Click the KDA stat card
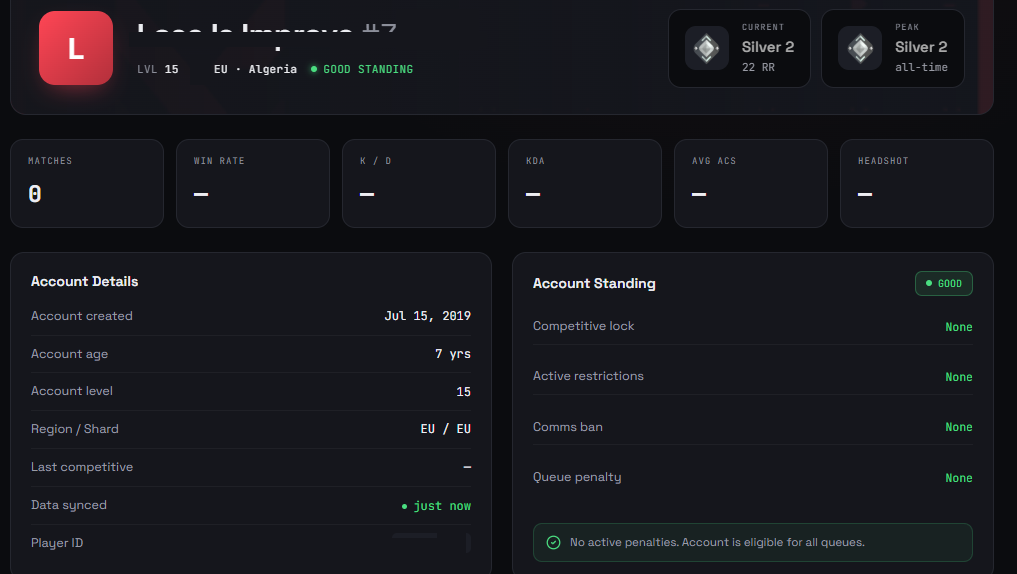Image resolution: width=1017 pixels, height=574 pixels. click(585, 184)
